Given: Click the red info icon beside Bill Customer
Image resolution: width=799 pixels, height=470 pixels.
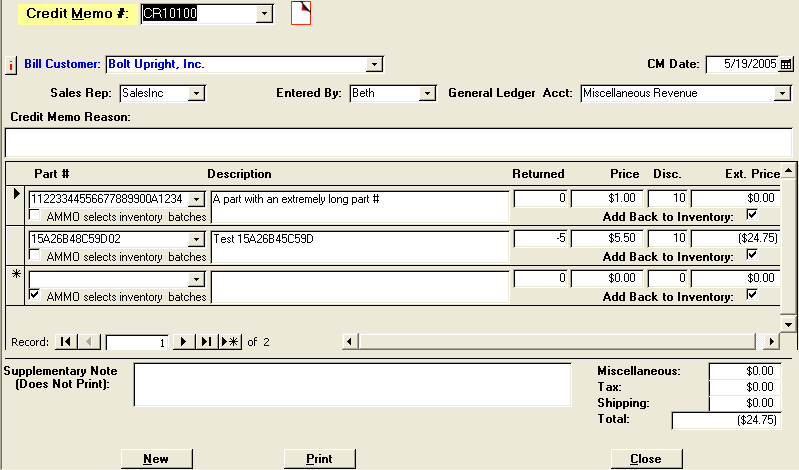Looking at the screenshot, I should [x=12, y=65].
